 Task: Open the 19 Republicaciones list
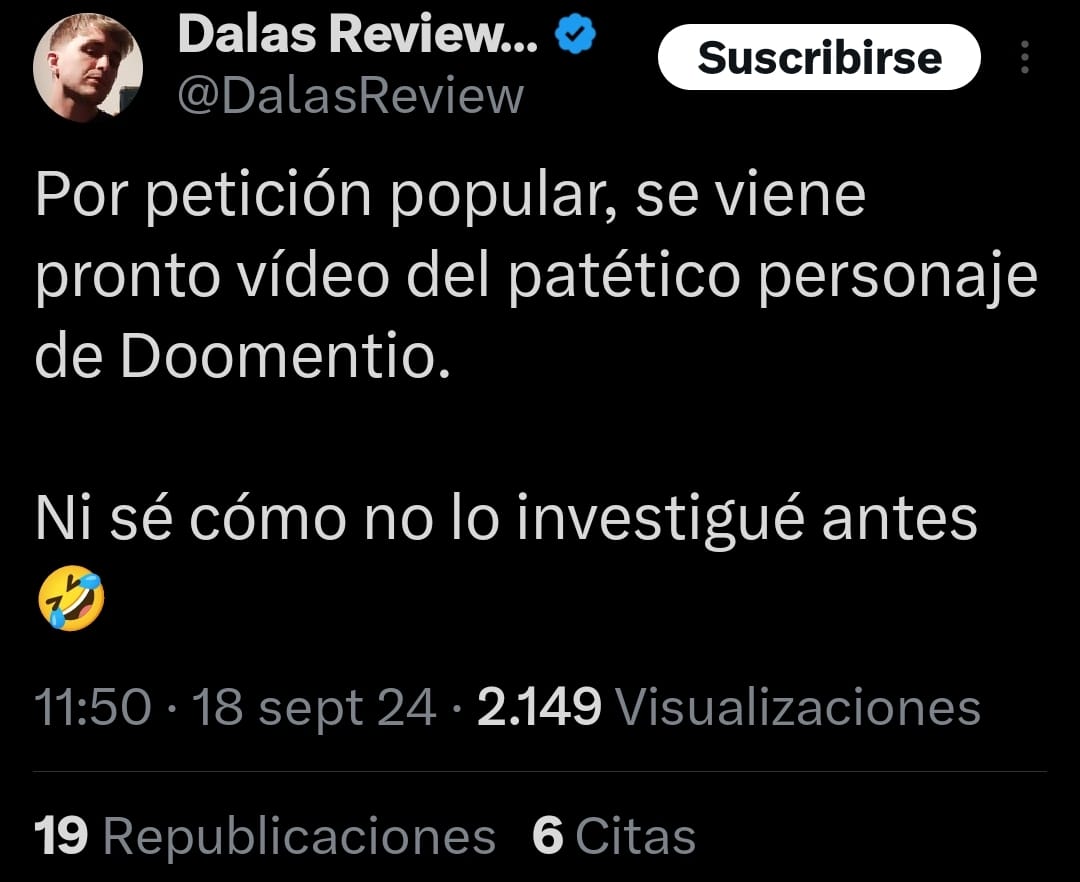tap(264, 837)
